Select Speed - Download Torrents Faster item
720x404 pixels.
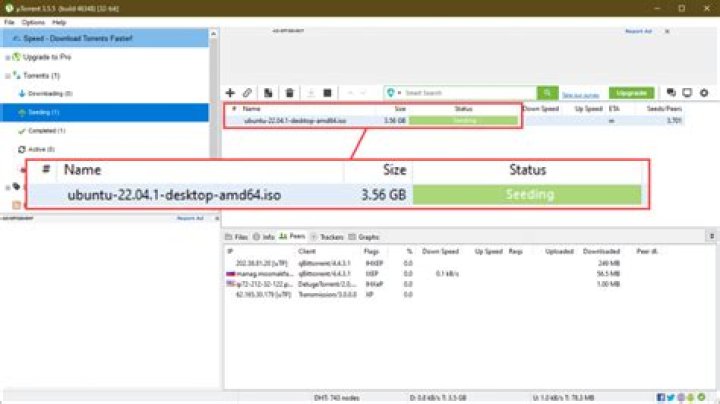coord(105,38)
